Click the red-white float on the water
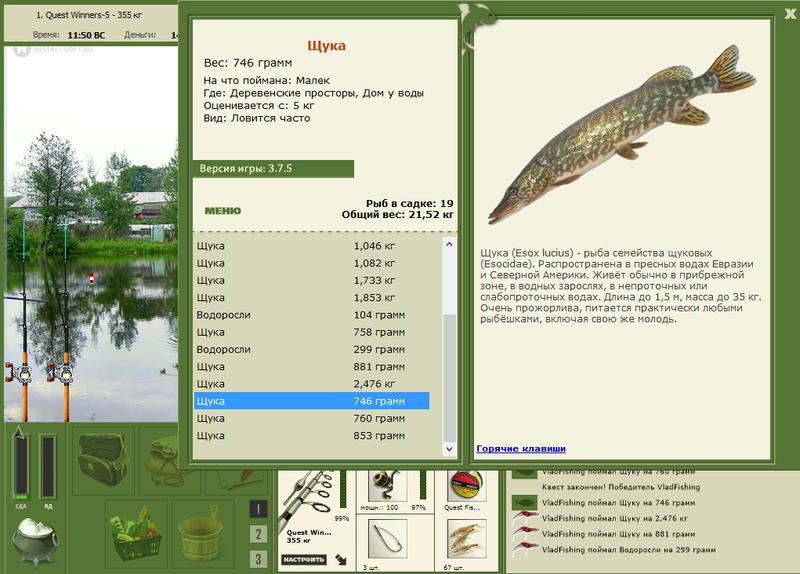This screenshot has height=574, width=800. click(x=92, y=278)
